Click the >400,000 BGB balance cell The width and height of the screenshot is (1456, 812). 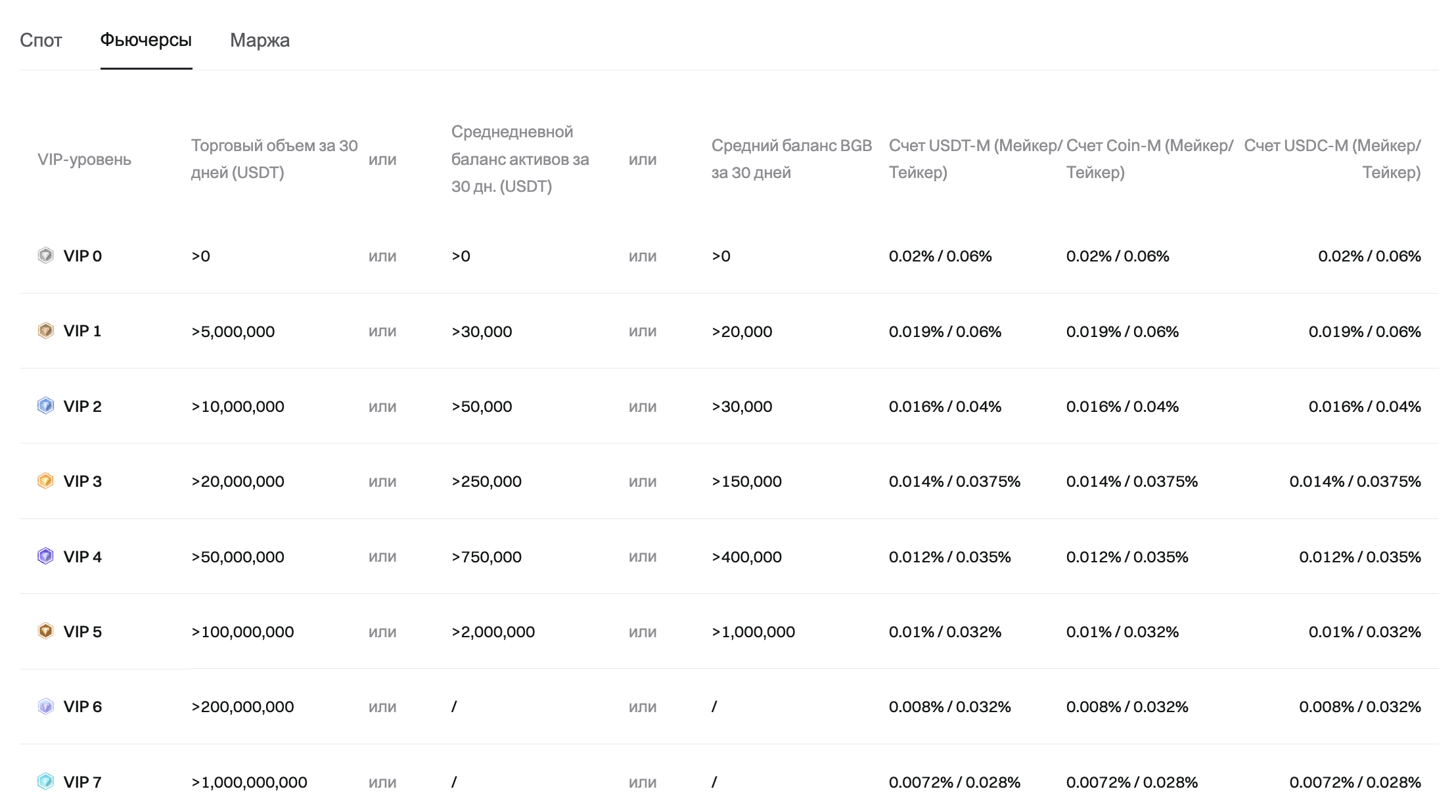click(746, 557)
